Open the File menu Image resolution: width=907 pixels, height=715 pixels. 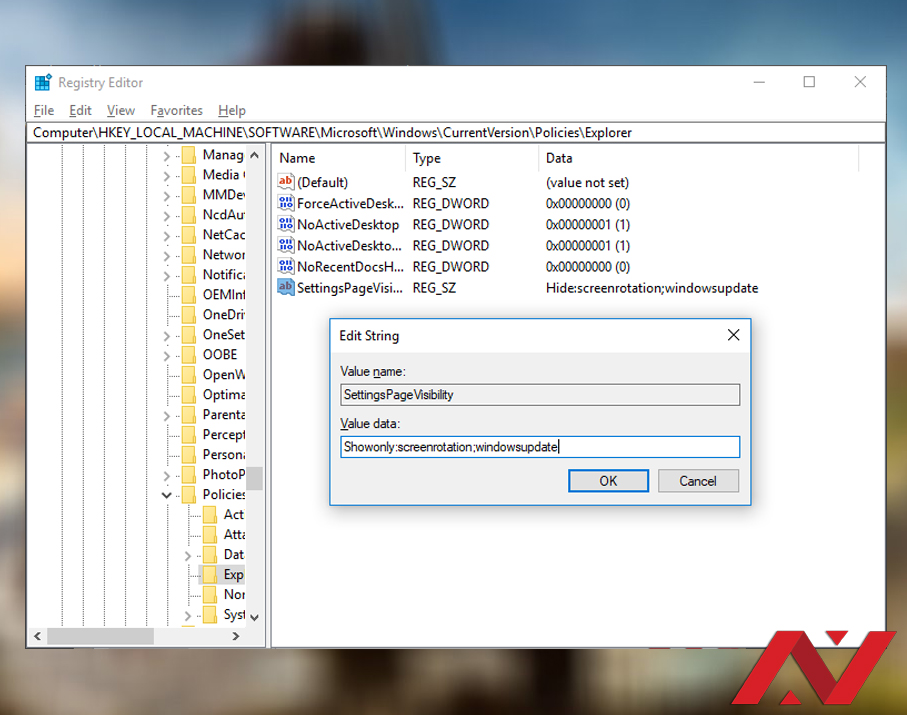(x=44, y=110)
